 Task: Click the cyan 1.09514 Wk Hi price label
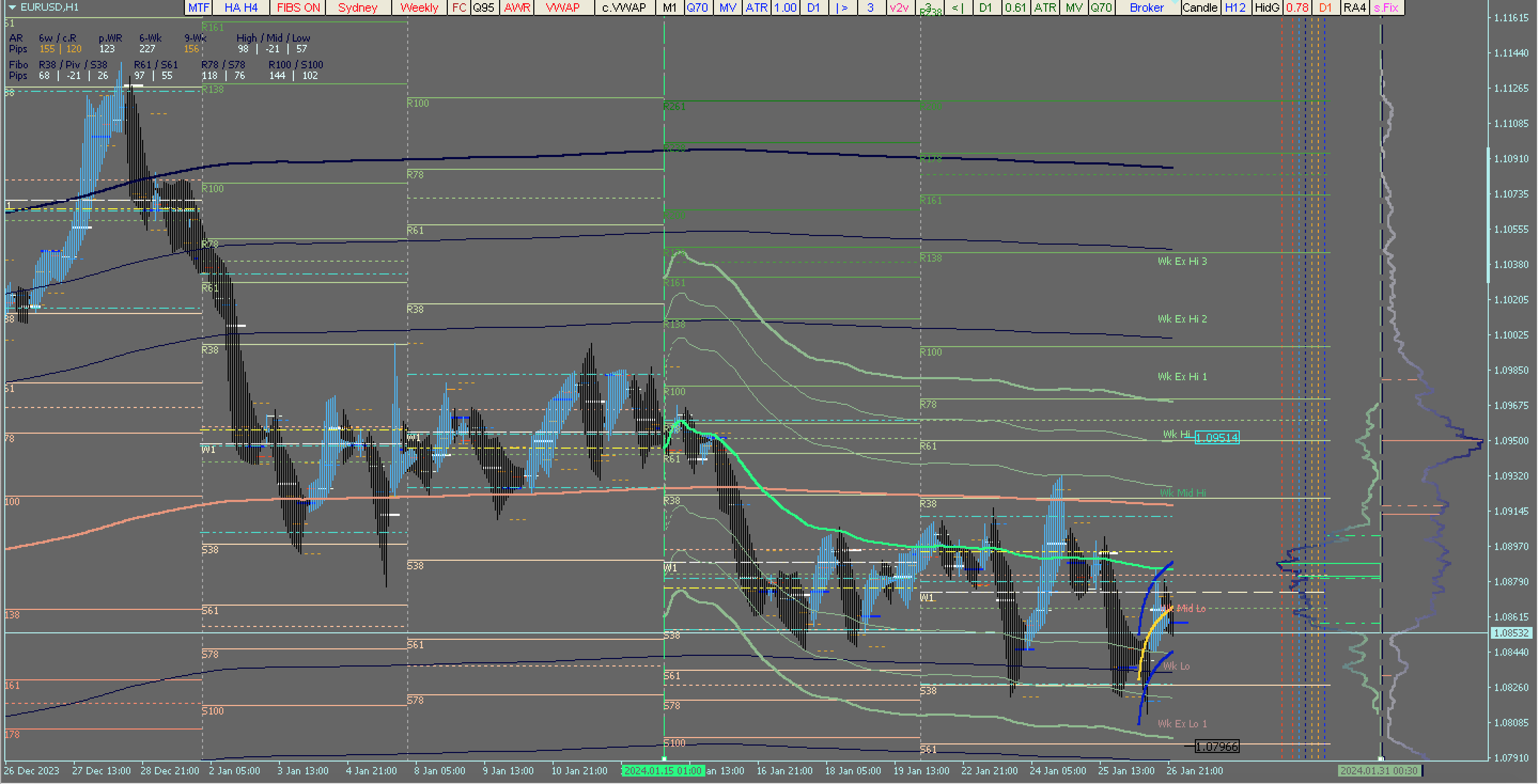click(x=1216, y=438)
